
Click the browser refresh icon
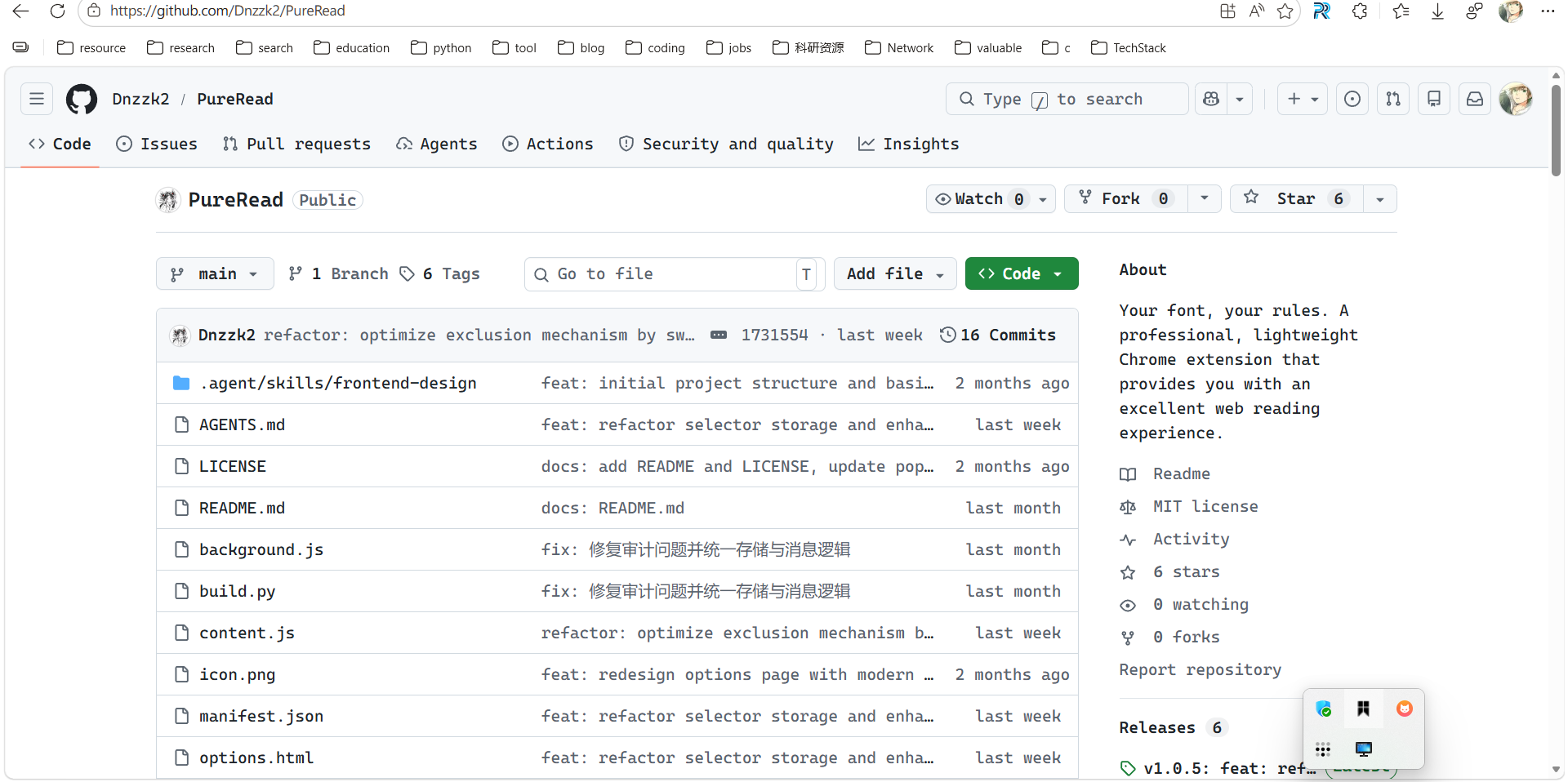point(57,11)
